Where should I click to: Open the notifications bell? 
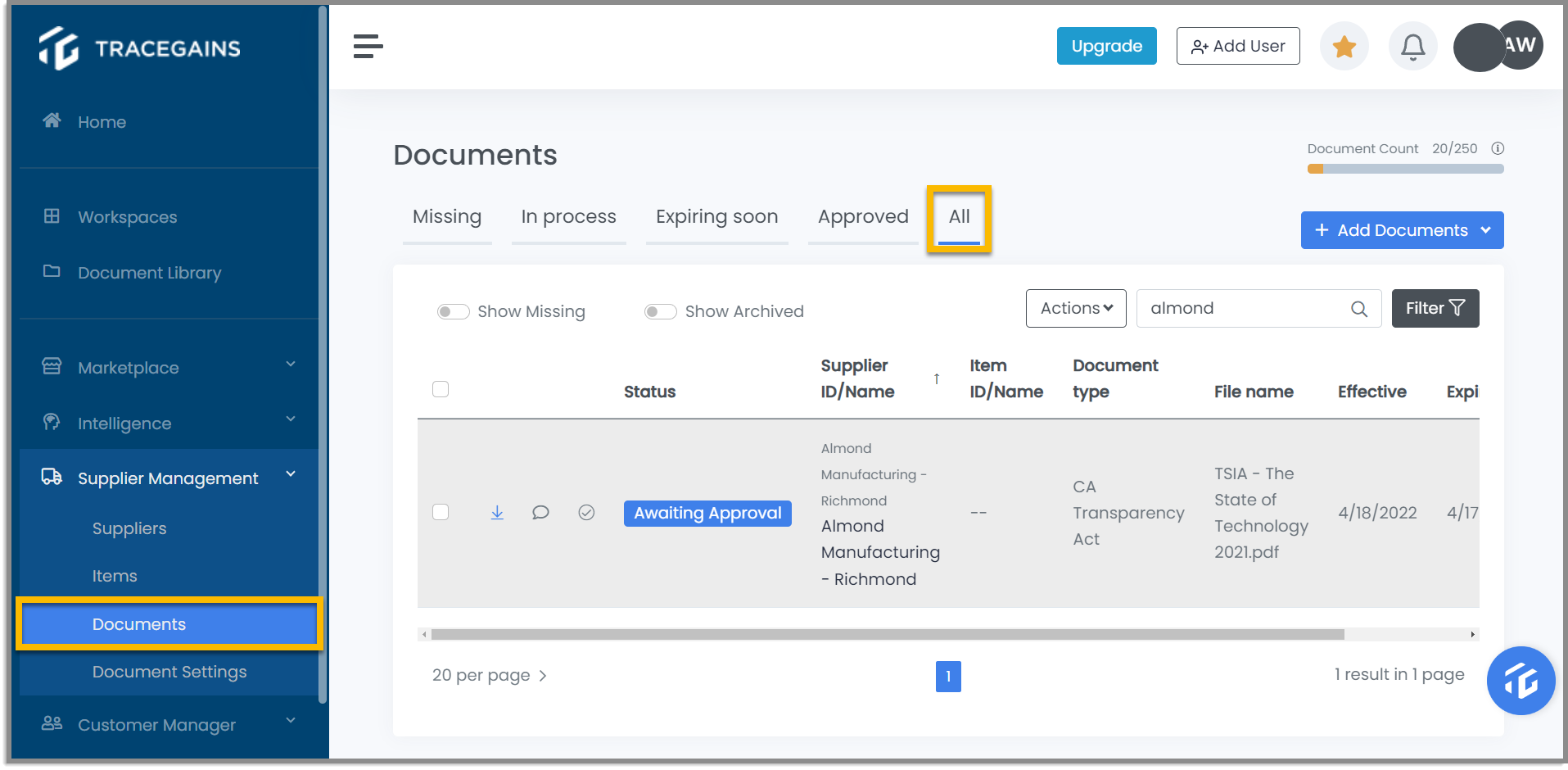coord(1412,47)
